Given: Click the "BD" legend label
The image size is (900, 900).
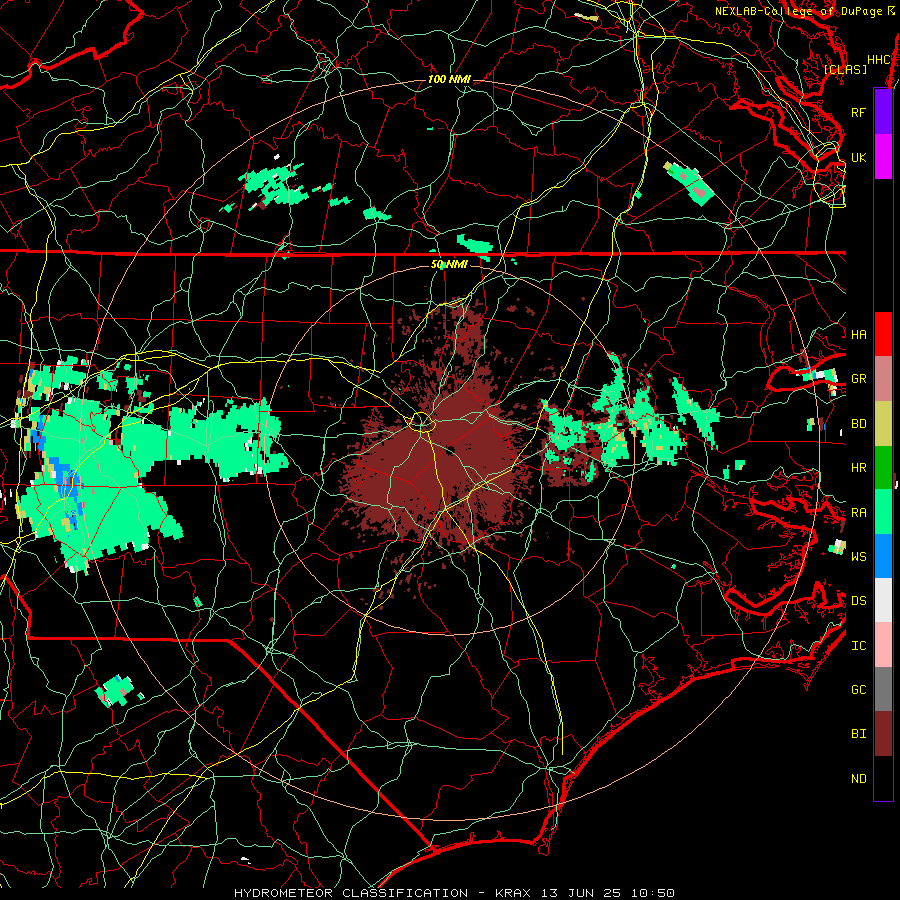Looking at the screenshot, I should [x=858, y=424].
